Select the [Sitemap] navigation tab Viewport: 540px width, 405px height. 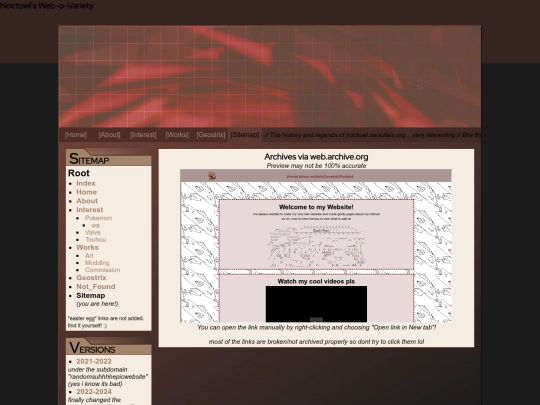tap(245, 135)
